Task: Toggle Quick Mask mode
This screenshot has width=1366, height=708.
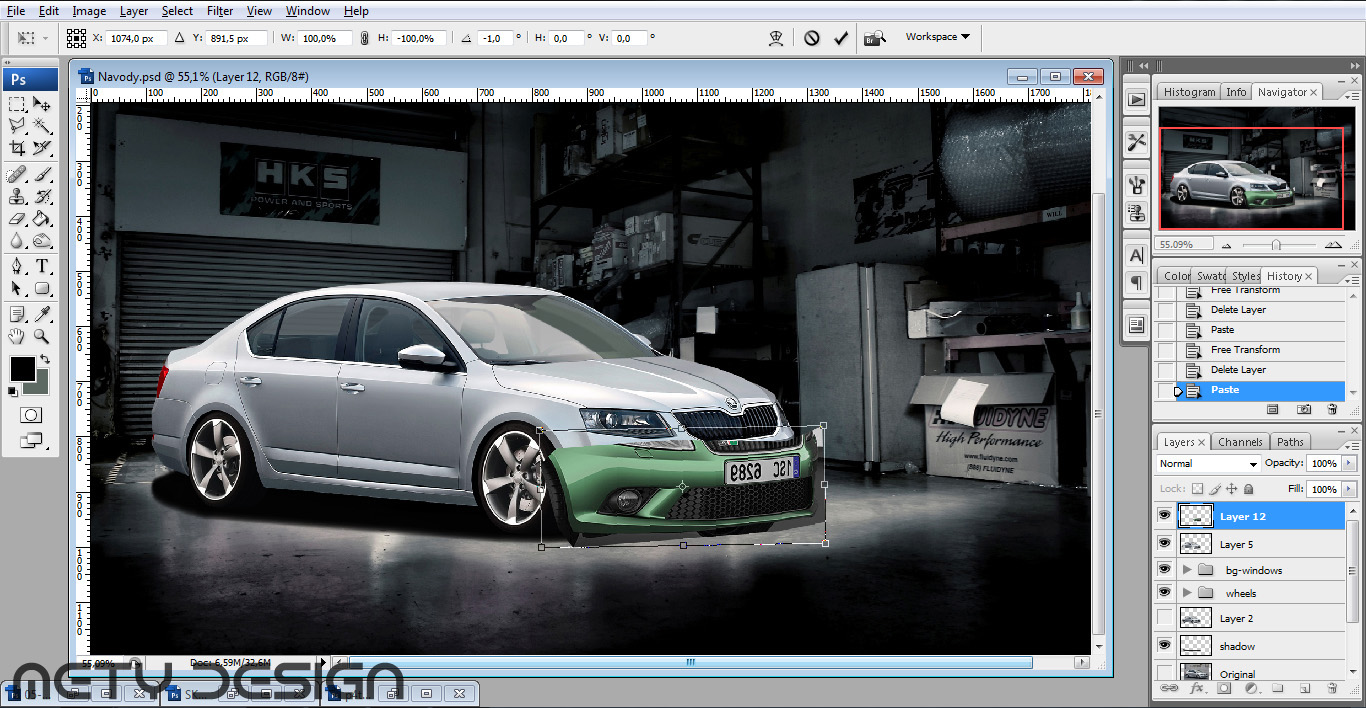Action: tap(31, 415)
